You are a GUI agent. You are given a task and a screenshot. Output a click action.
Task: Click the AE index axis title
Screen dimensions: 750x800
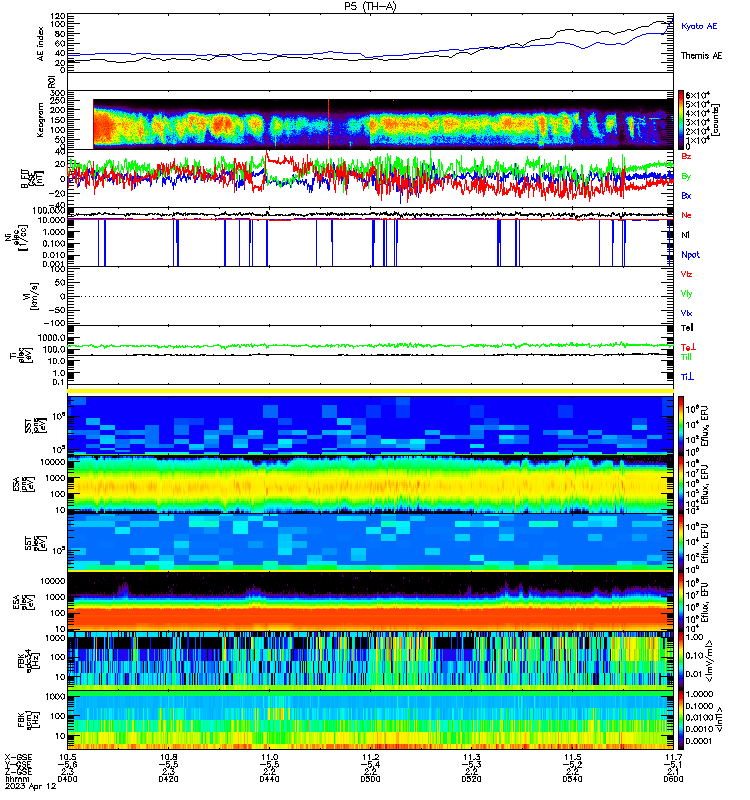pos(40,44)
